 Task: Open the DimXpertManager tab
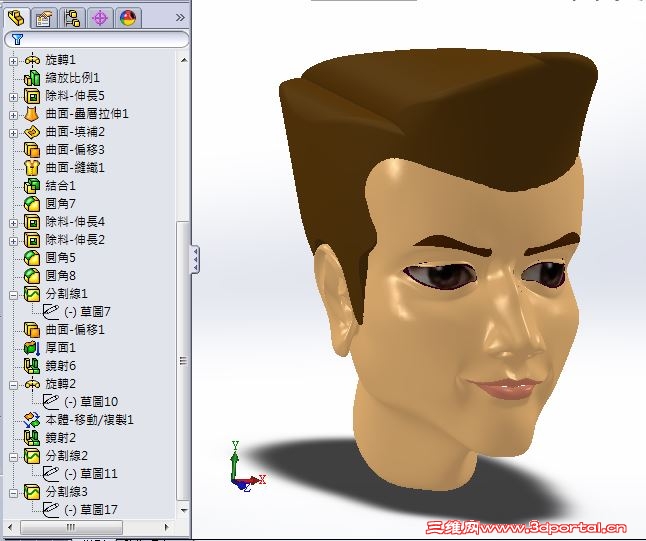click(x=100, y=18)
